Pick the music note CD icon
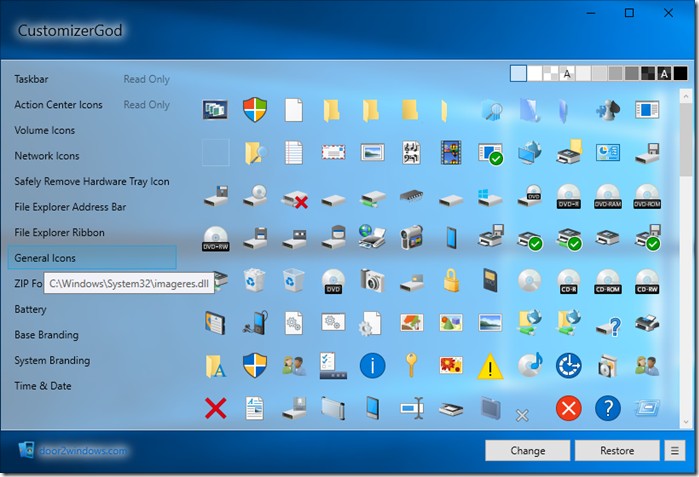 click(x=530, y=365)
